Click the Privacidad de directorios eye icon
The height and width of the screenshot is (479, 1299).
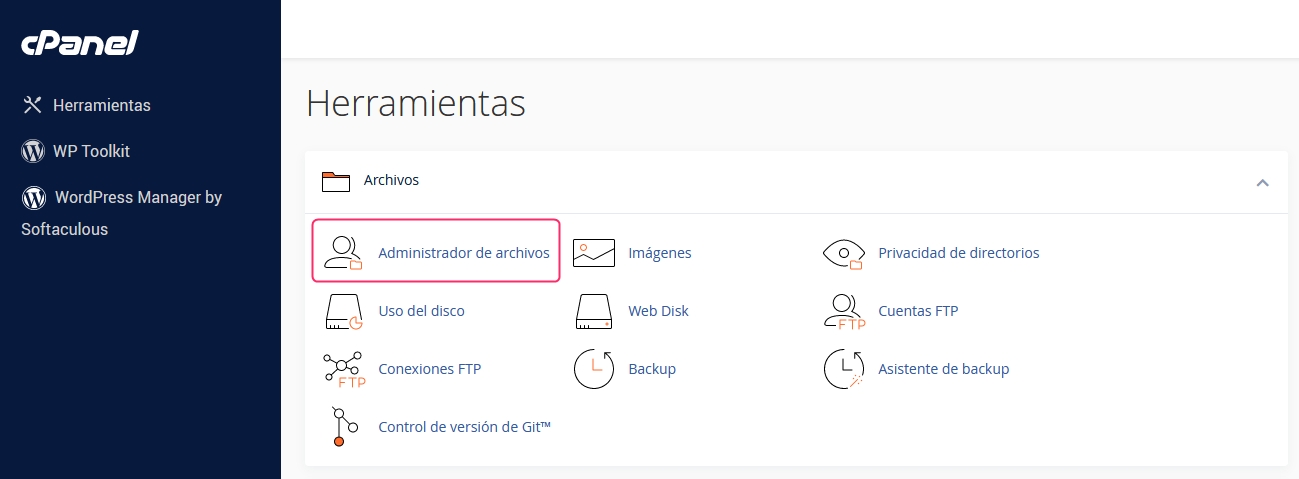coord(843,254)
